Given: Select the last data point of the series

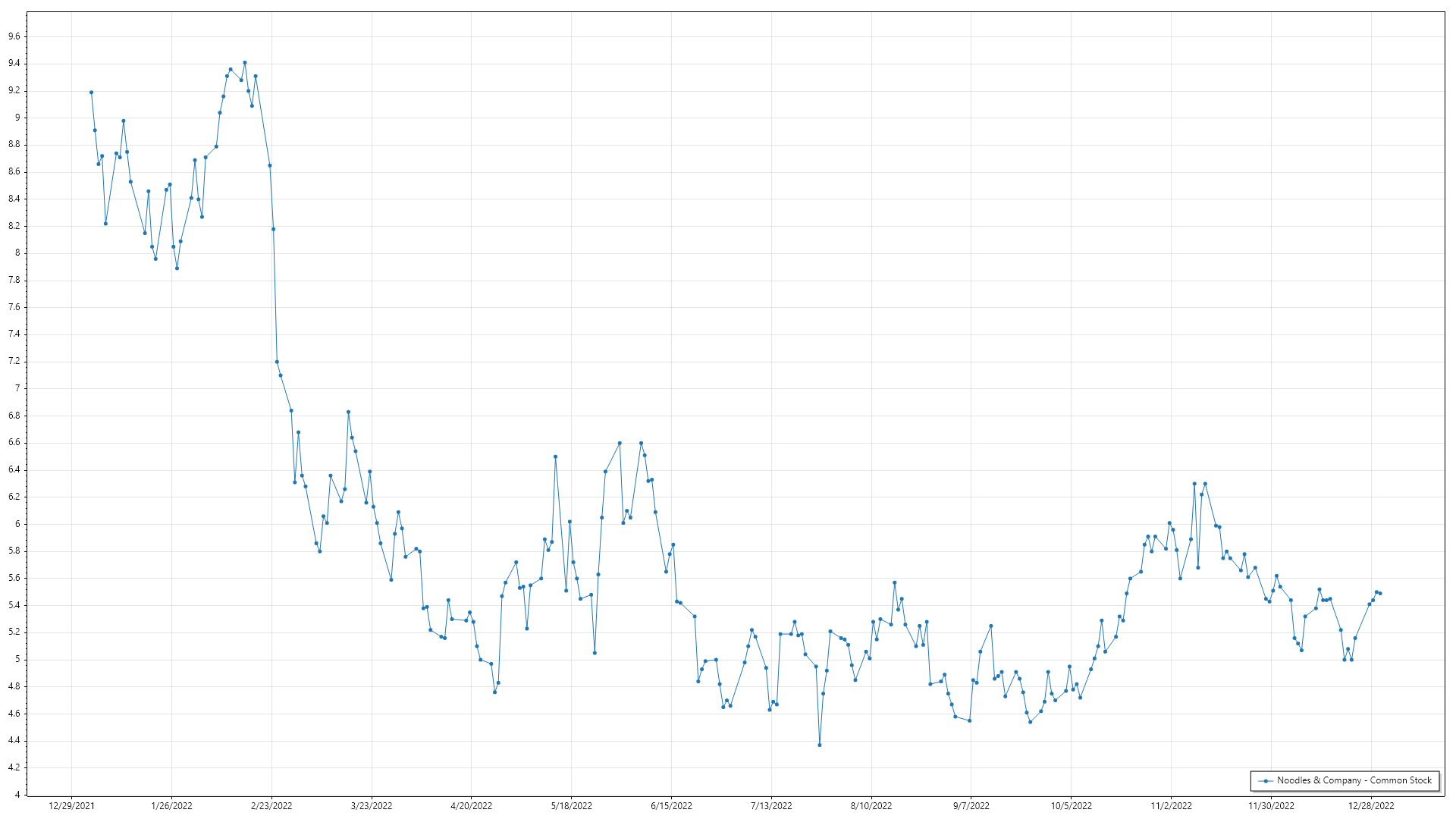Looking at the screenshot, I should (1379, 593).
